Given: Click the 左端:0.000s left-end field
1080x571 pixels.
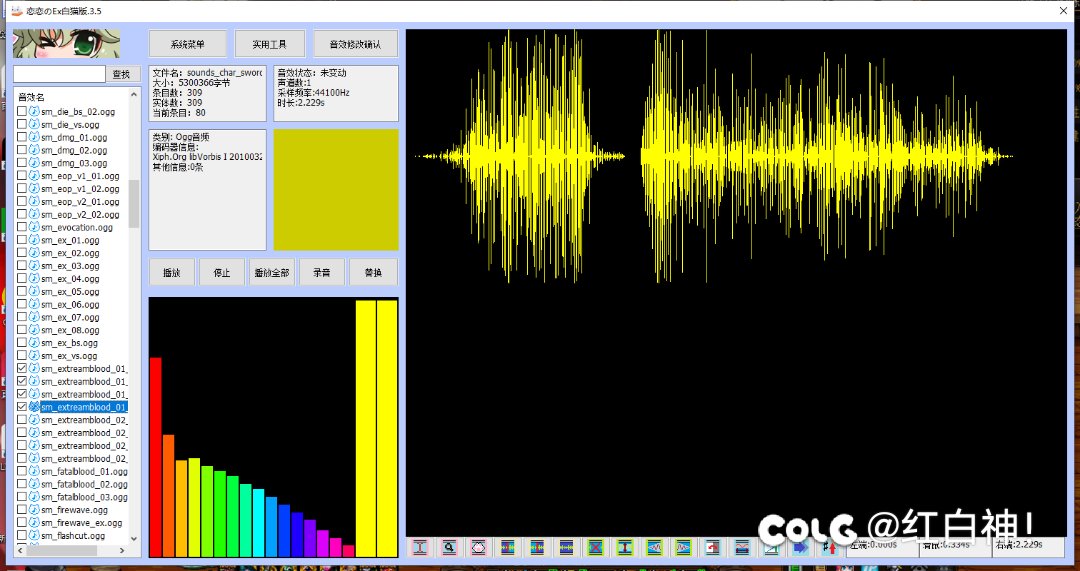Looking at the screenshot, I should (882, 545).
